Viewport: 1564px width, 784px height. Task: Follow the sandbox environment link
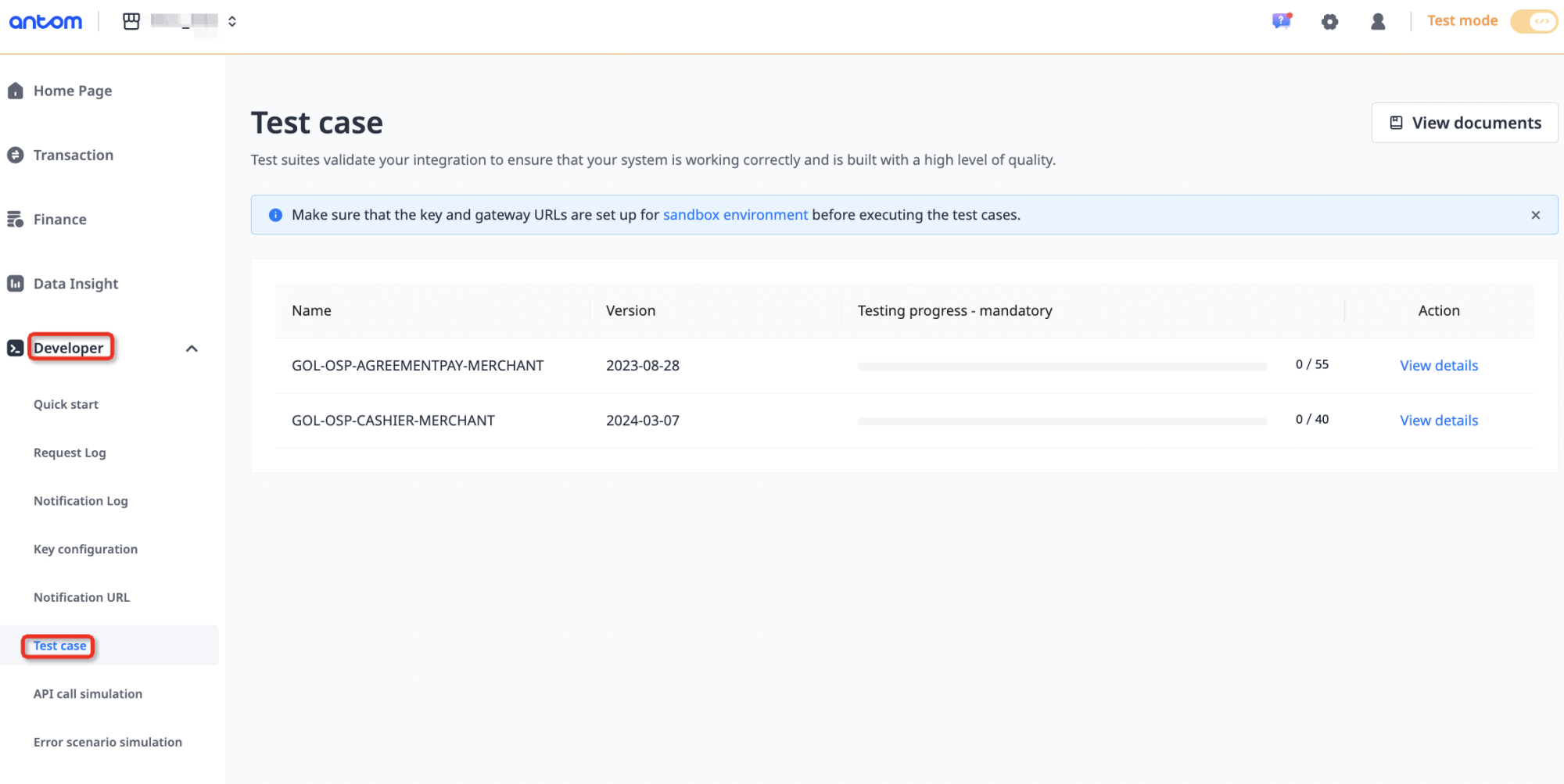click(x=735, y=215)
